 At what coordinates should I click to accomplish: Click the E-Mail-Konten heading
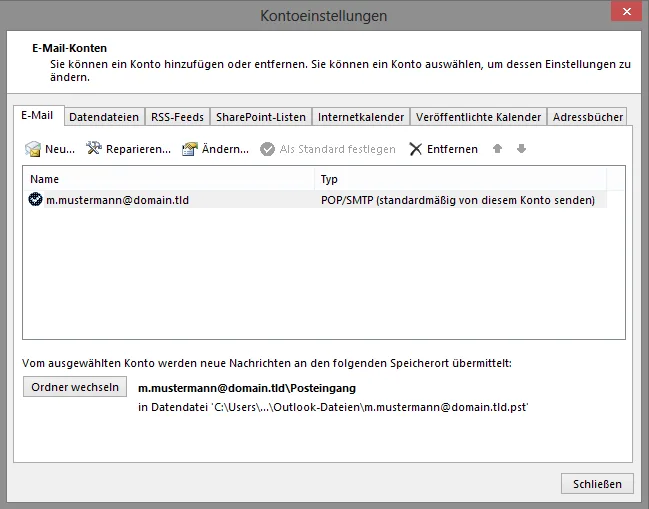70,48
